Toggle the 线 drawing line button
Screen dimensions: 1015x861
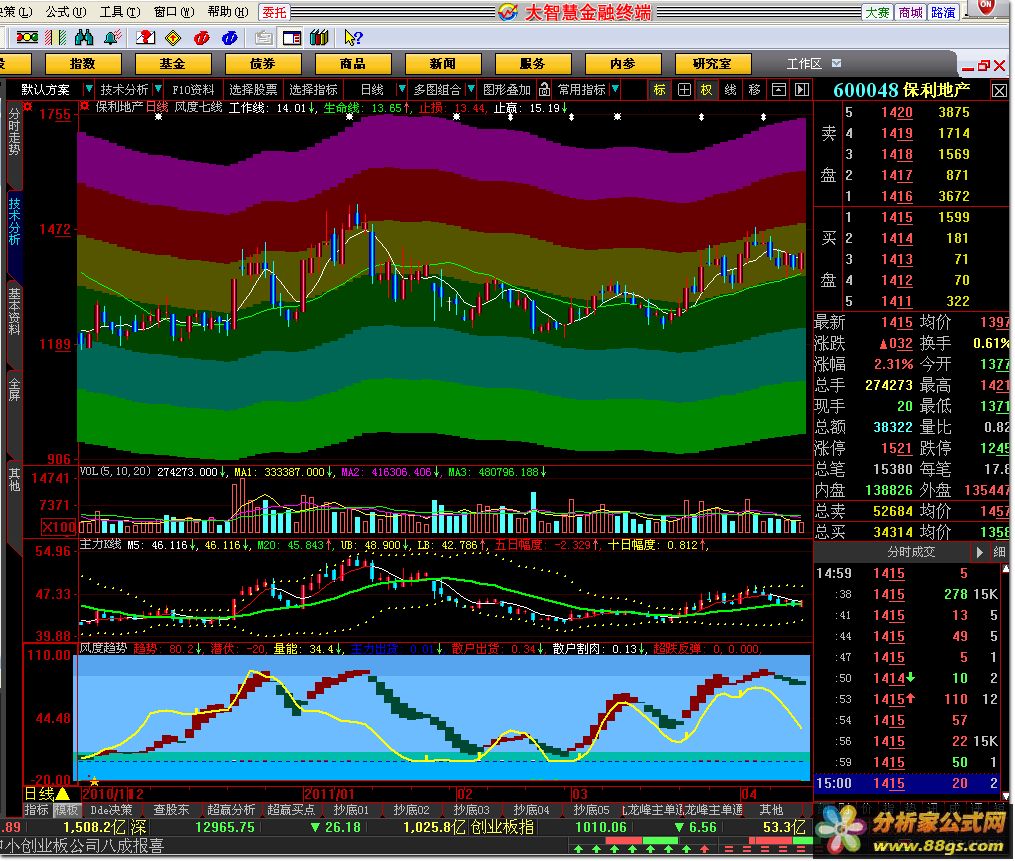pos(731,89)
